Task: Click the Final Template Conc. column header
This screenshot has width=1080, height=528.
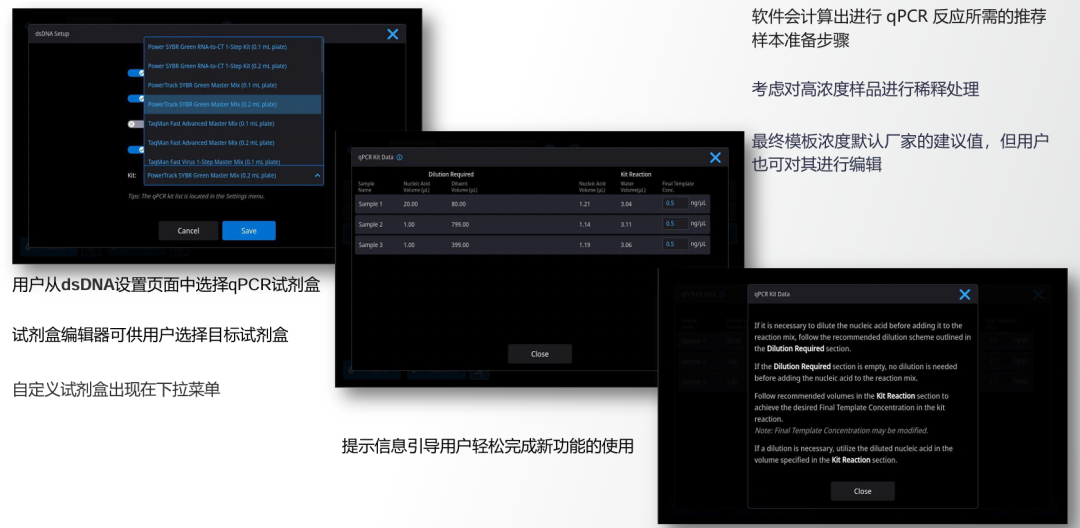Action: pyautogui.click(x=678, y=186)
